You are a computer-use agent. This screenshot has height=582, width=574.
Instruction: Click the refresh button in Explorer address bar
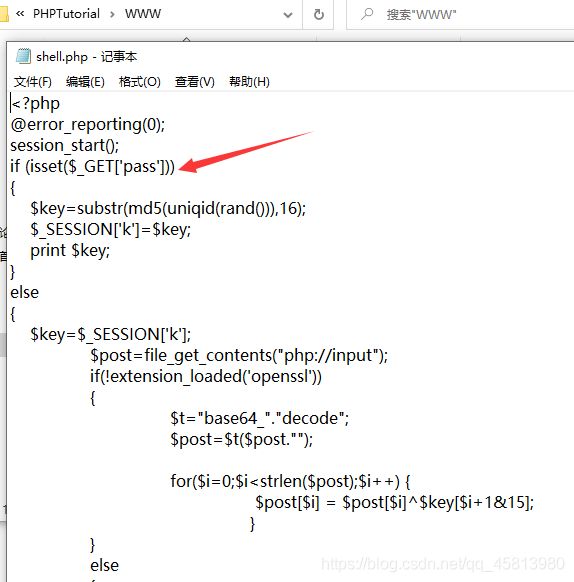319,14
